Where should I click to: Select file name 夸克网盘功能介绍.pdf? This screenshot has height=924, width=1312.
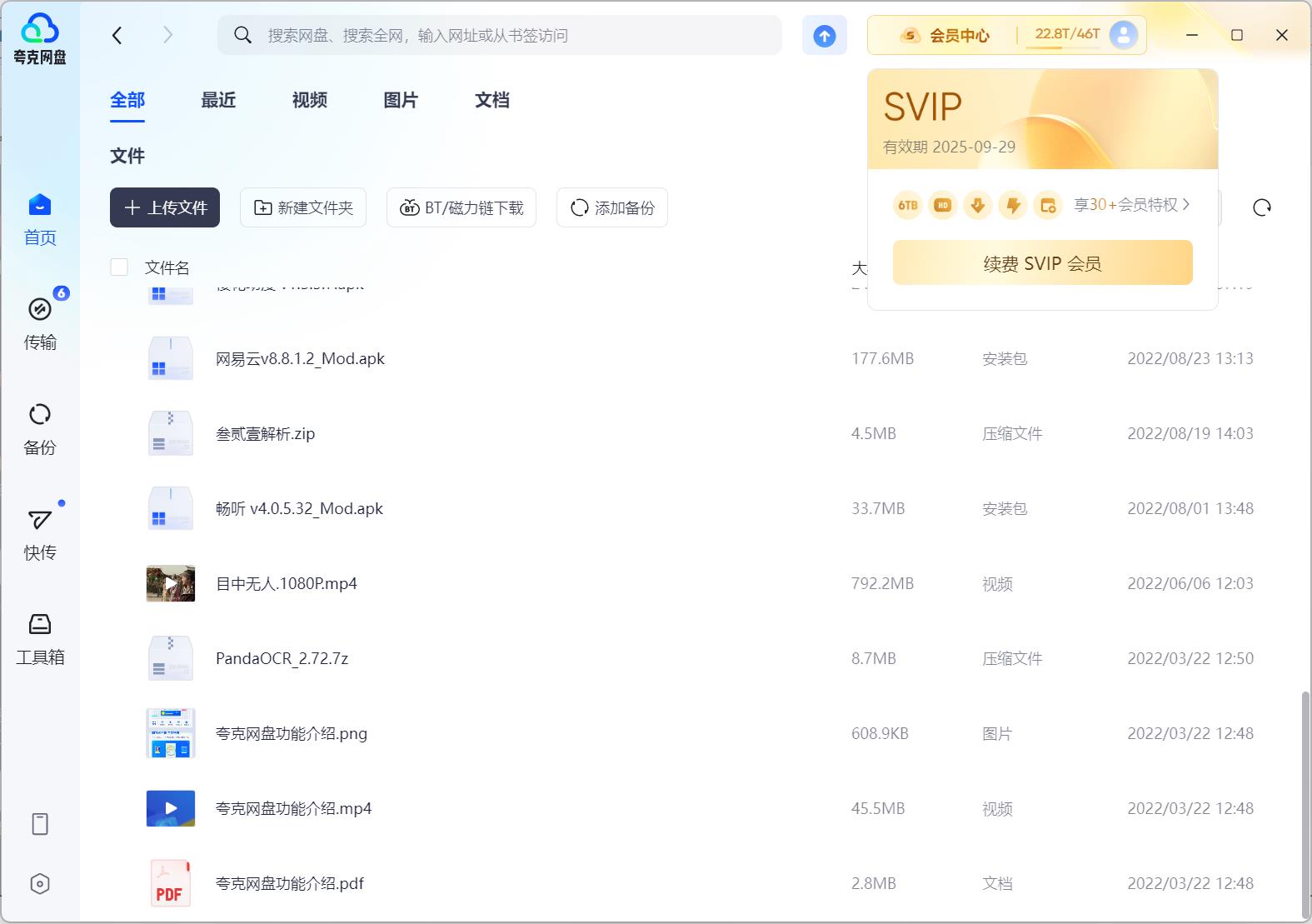(x=289, y=883)
